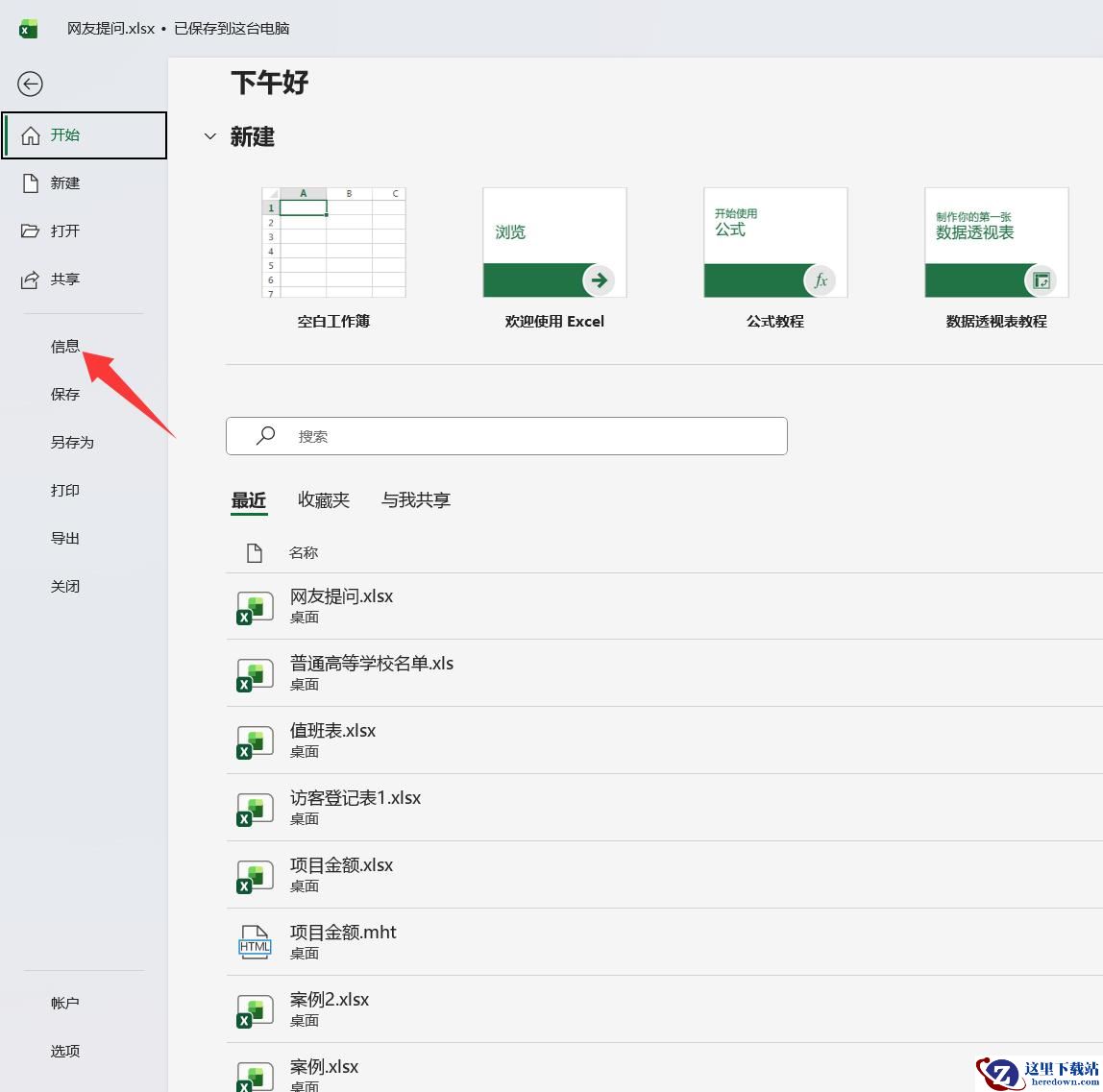The width and height of the screenshot is (1103, 1092).
Task: Open the 数据透视表教程 template
Action: 996,243
